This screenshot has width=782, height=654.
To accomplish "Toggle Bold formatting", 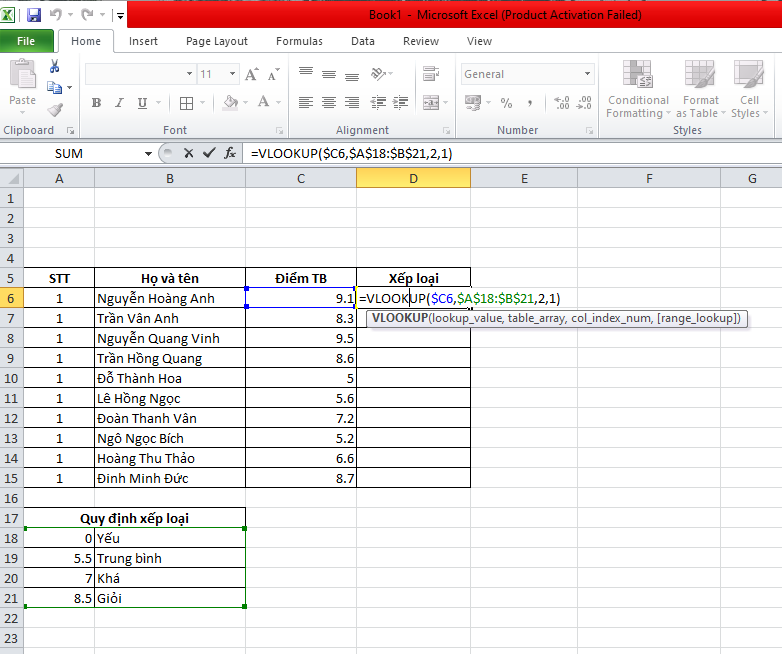I will 96,103.
